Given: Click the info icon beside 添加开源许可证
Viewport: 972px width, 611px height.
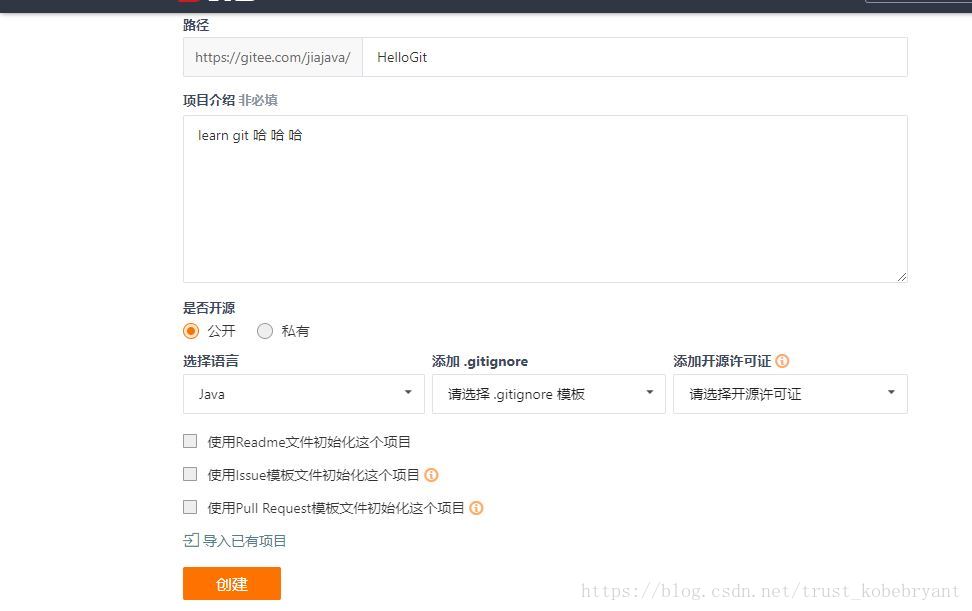Looking at the screenshot, I should [x=782, y=361].
